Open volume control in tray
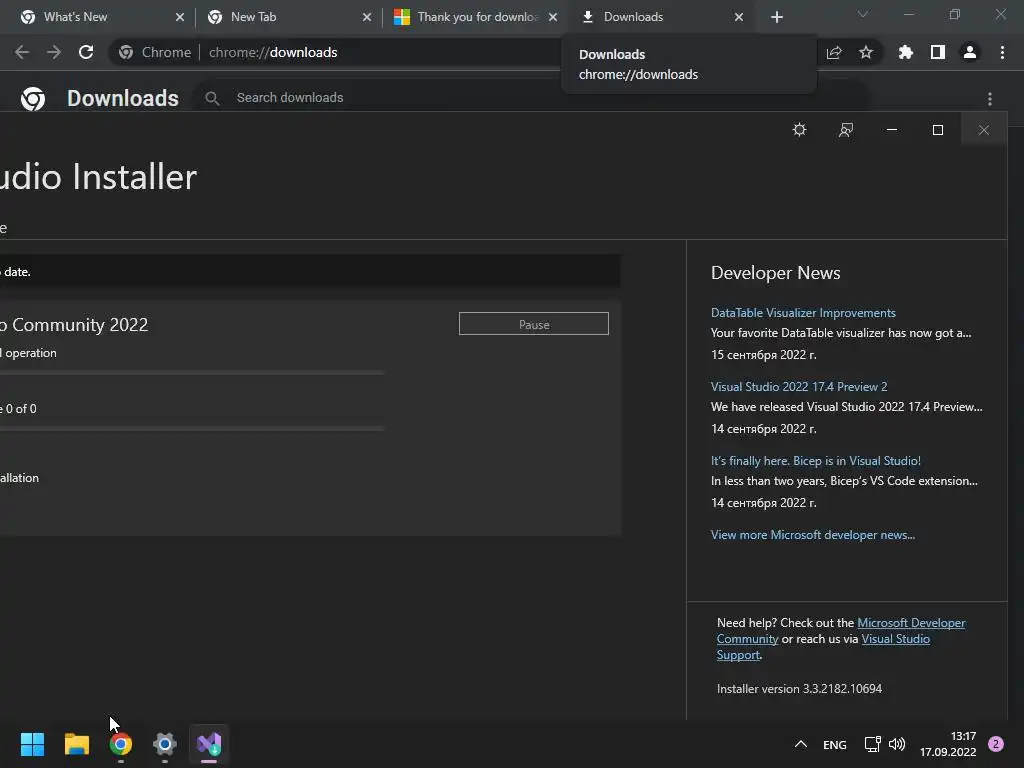 click(x=897, y=744)
